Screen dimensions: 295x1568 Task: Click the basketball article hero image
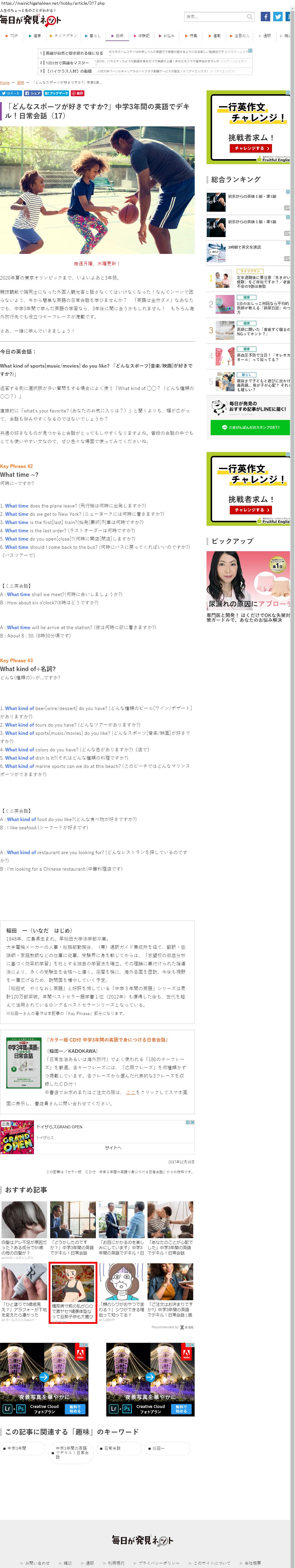[x=97, y=190]
